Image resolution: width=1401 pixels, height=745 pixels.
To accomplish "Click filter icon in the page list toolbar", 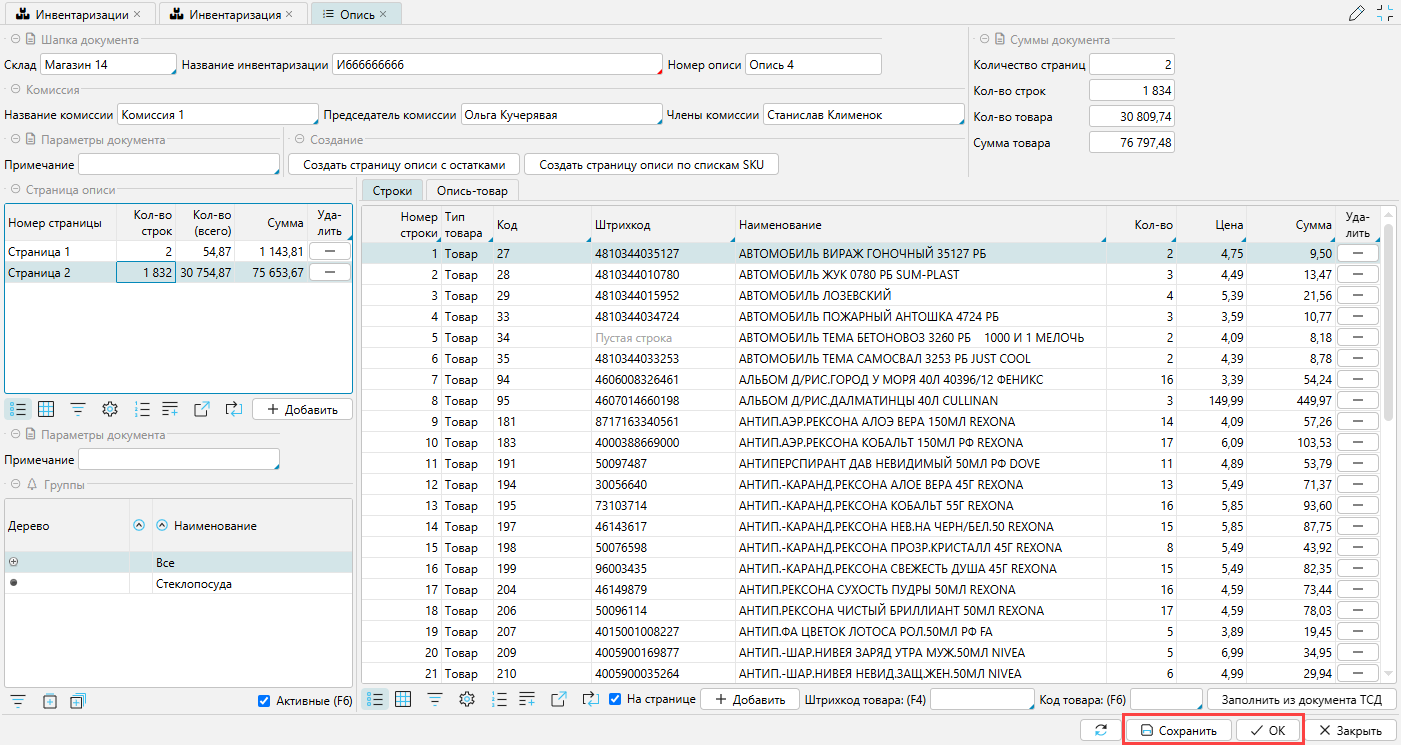I will pos(77,409).
